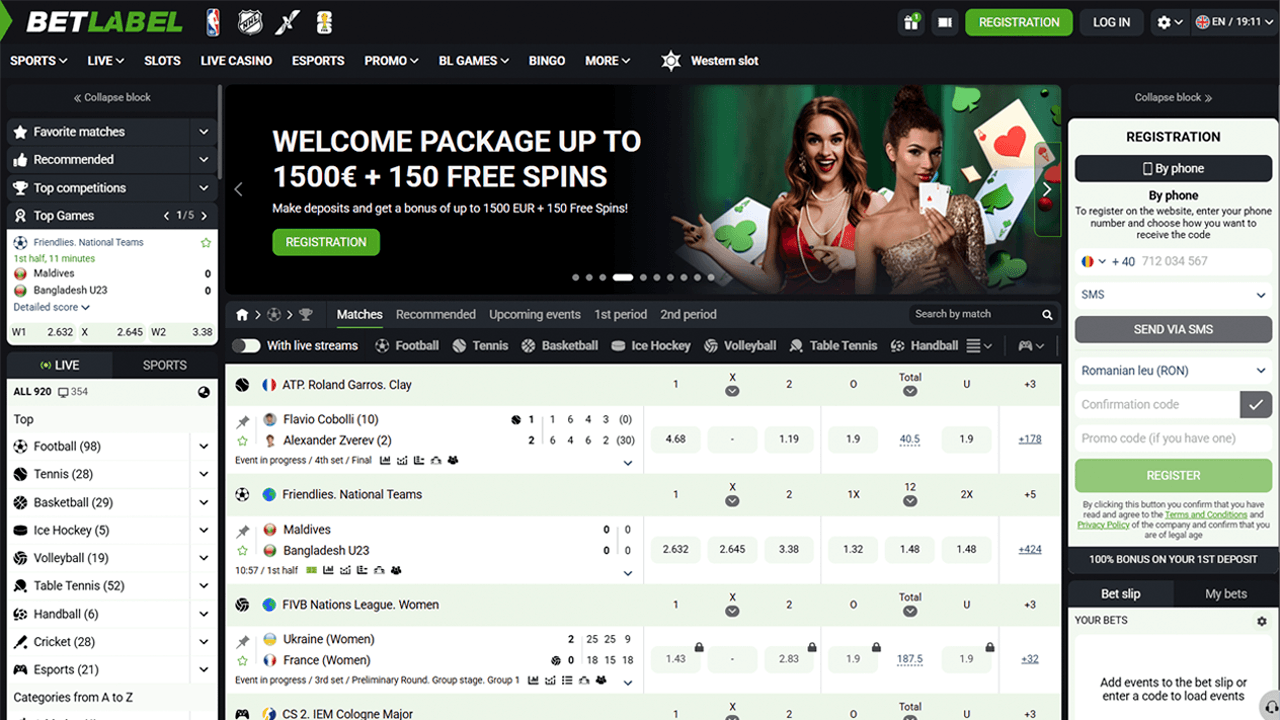The image size is (1280, 720).
Task: Filter matches by Tennis
Action: tap(480, 346)
